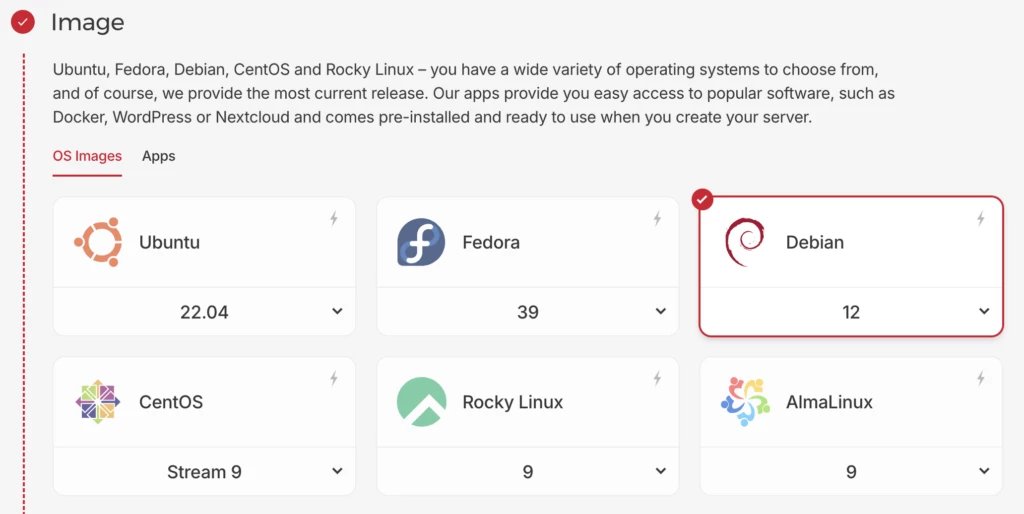
Task: Click the CentOS logo icon
Action: coord(98,402)
